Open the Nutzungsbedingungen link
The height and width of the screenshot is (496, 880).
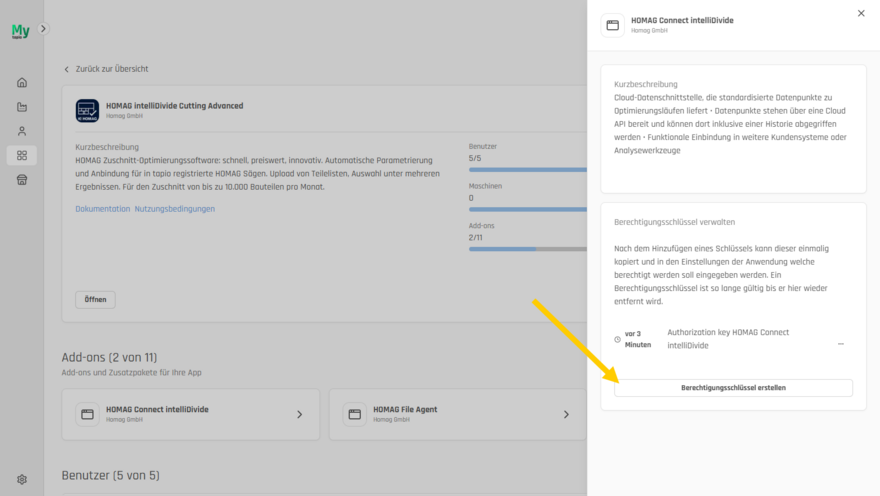[175, 209]
